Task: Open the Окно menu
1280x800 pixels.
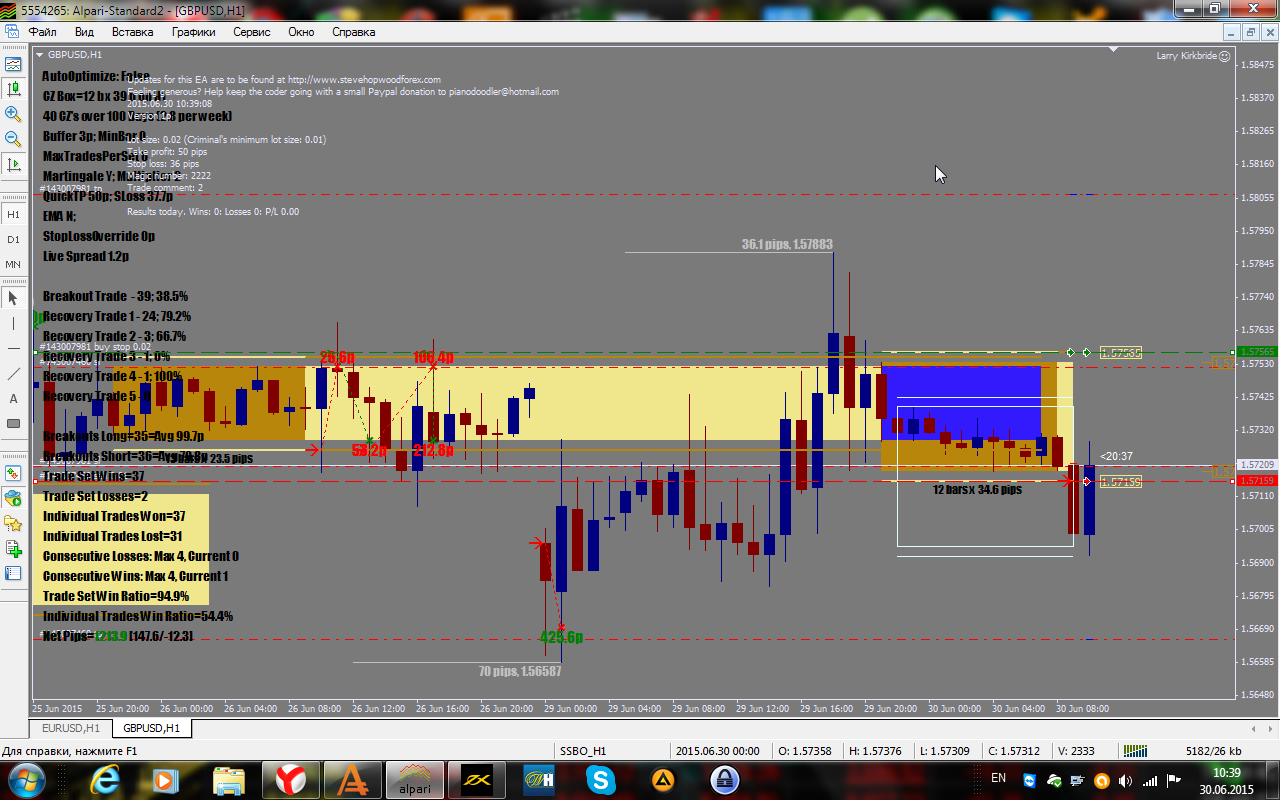Action: (x=301, y=32)
